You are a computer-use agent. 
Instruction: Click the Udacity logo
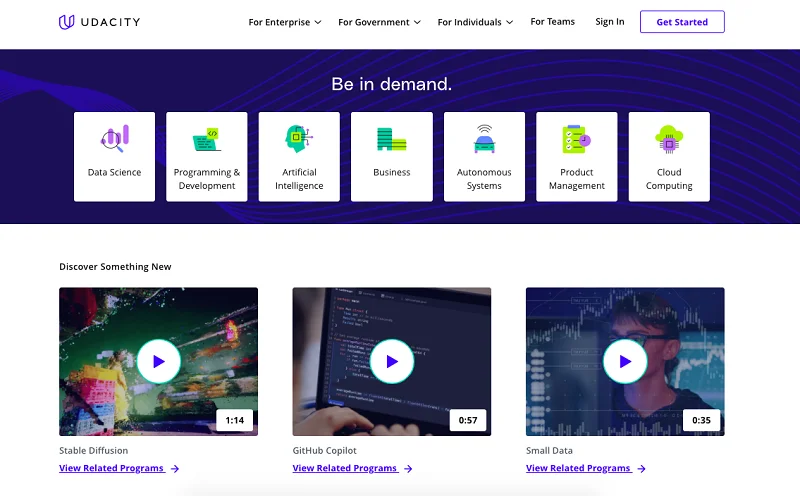coord(98,22)
